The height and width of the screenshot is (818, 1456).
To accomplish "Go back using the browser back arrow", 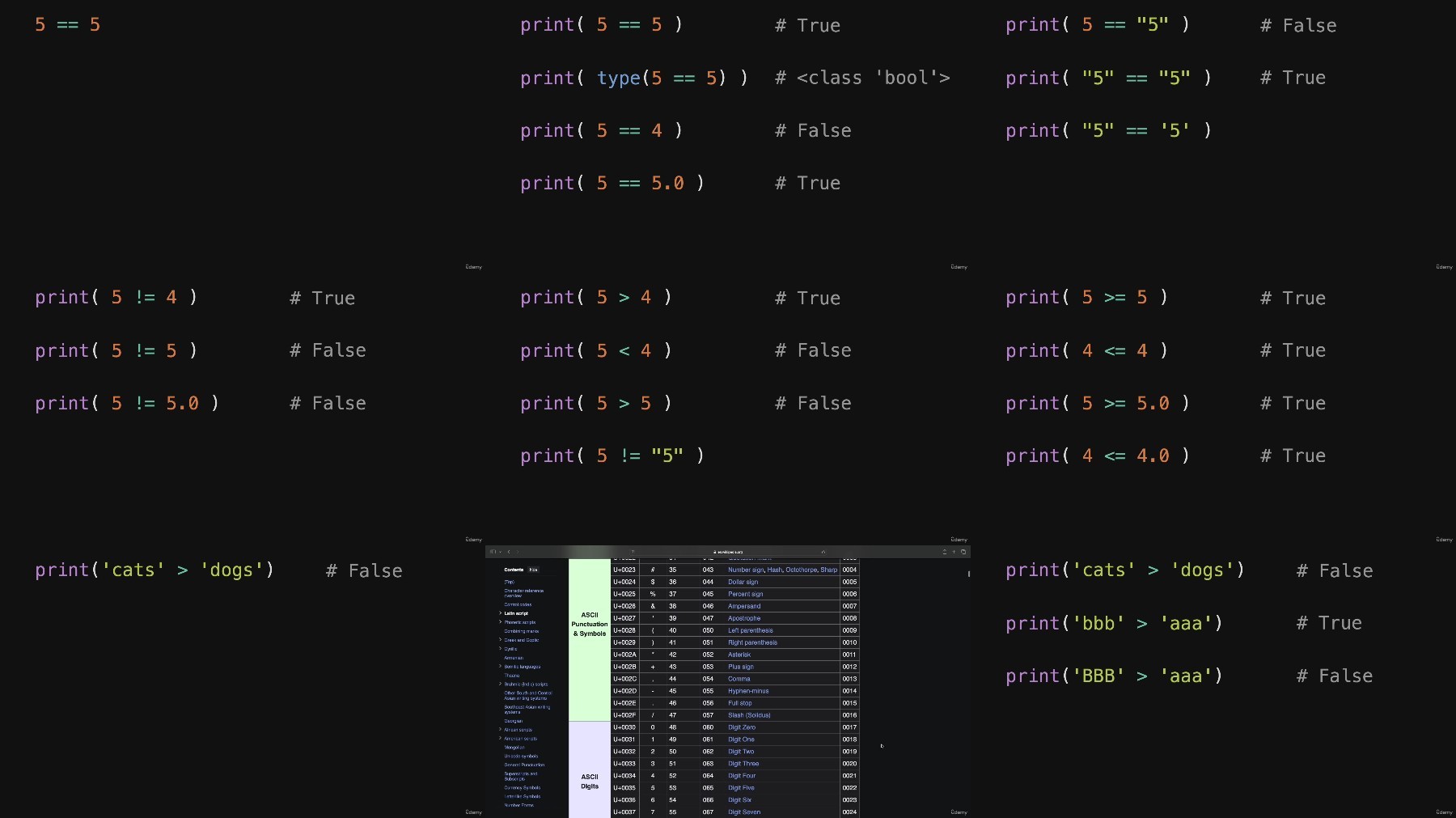I will pyautogui.click(x=509, y=552).
